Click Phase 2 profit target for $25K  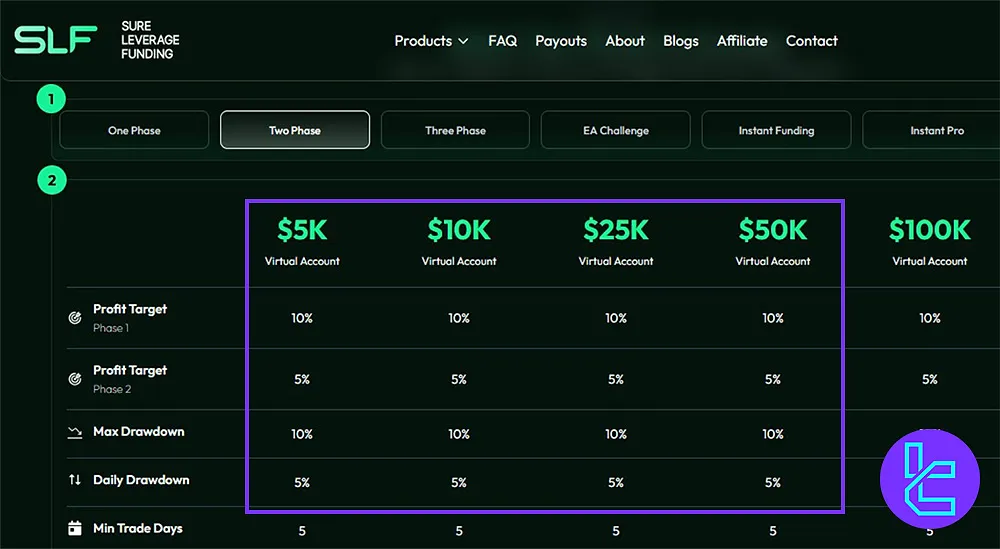[616, 379]
